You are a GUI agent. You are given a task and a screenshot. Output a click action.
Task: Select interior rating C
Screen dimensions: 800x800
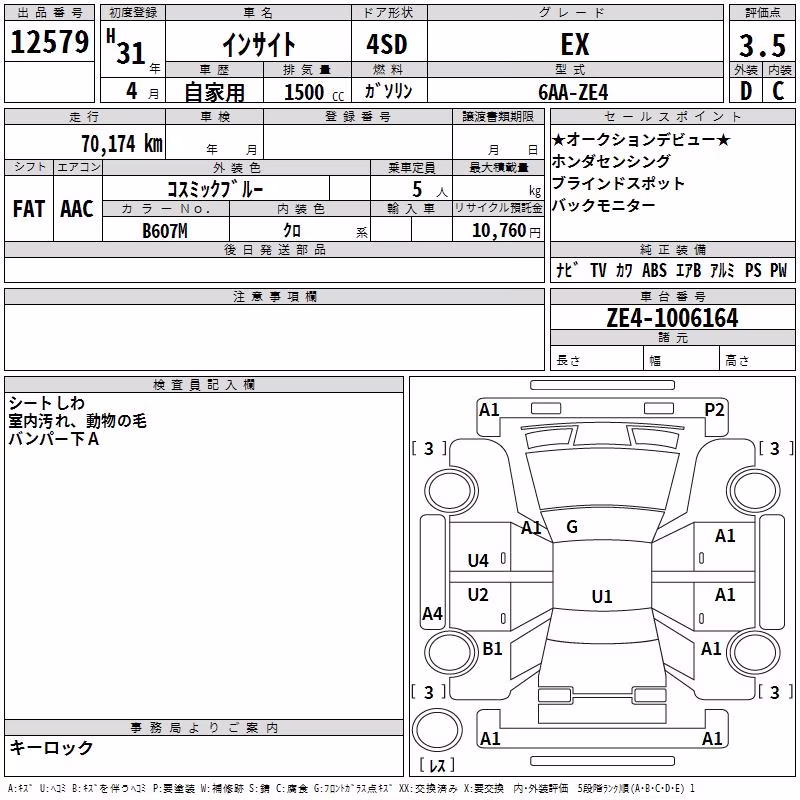[x=778, y=91]
